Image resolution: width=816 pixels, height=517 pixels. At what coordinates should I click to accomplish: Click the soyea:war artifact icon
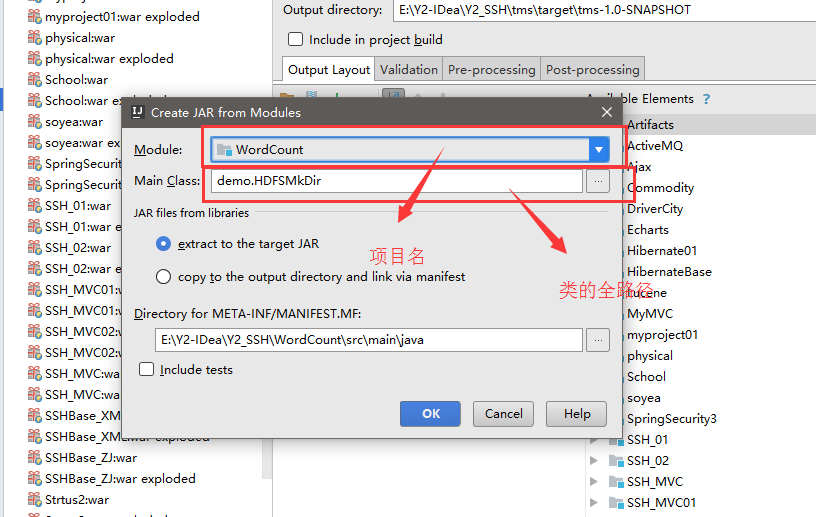point(34,122)
